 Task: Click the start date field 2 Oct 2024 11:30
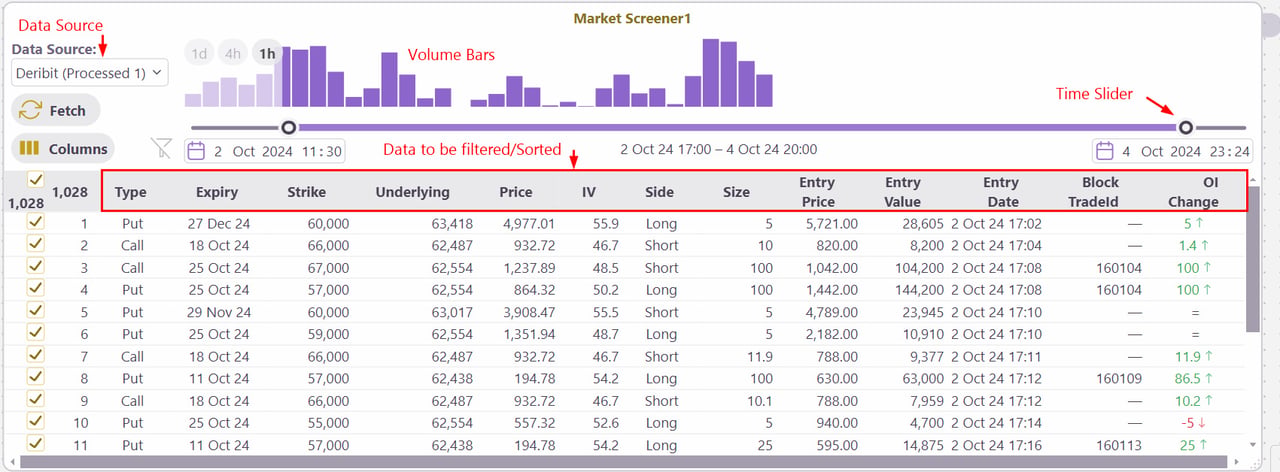click(266, 151)
